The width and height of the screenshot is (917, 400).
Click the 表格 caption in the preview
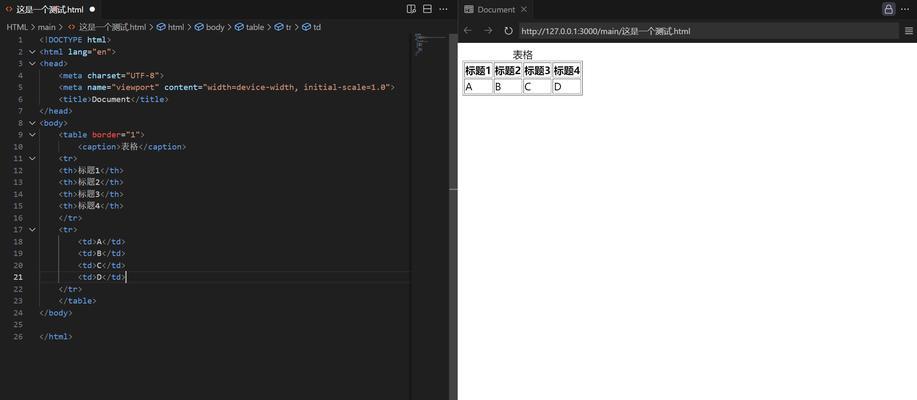coord(523,55)
